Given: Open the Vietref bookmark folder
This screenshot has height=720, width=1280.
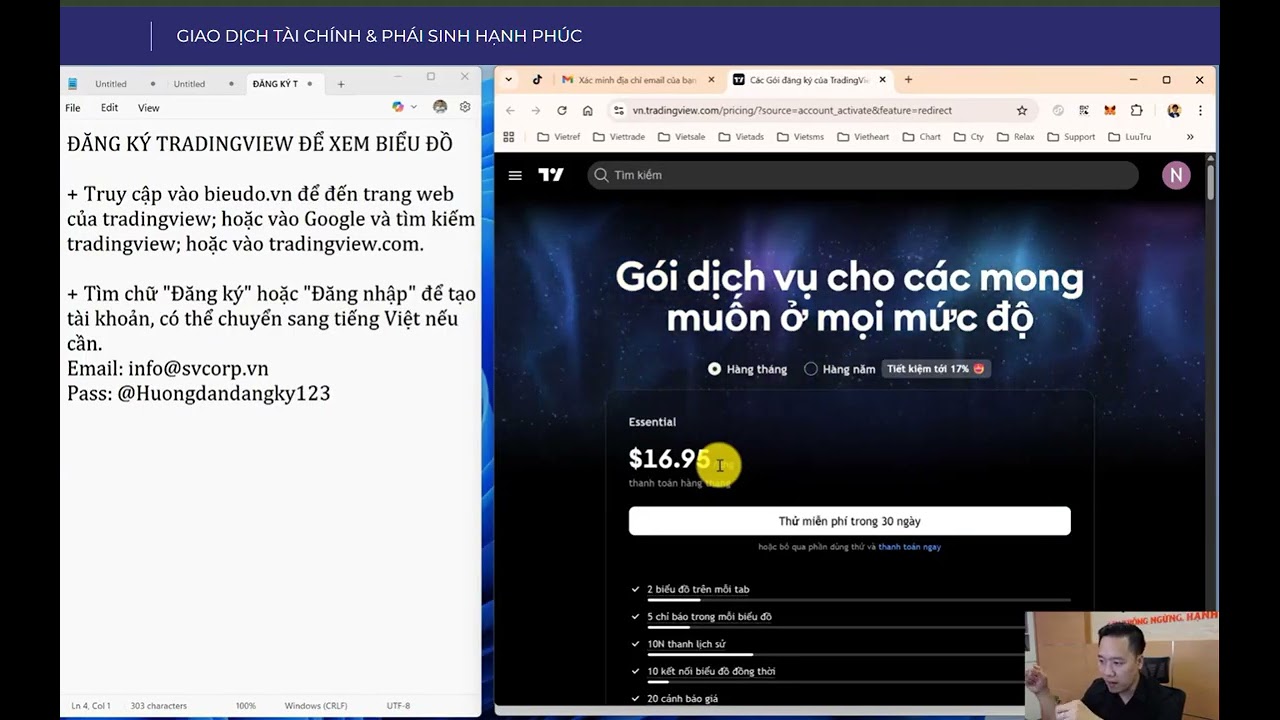Looking at the screenshot, I should (x=558, y=137).
